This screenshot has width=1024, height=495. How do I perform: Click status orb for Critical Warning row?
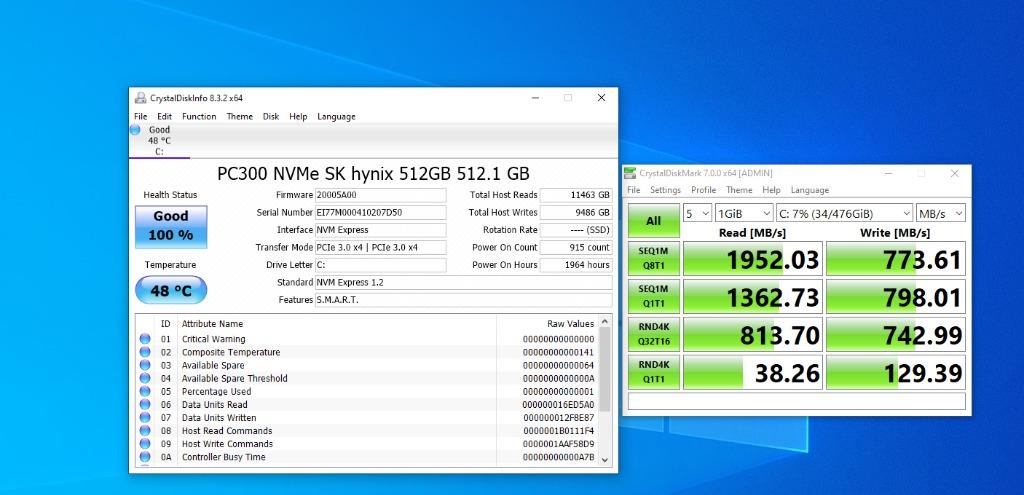coord(145,339)
